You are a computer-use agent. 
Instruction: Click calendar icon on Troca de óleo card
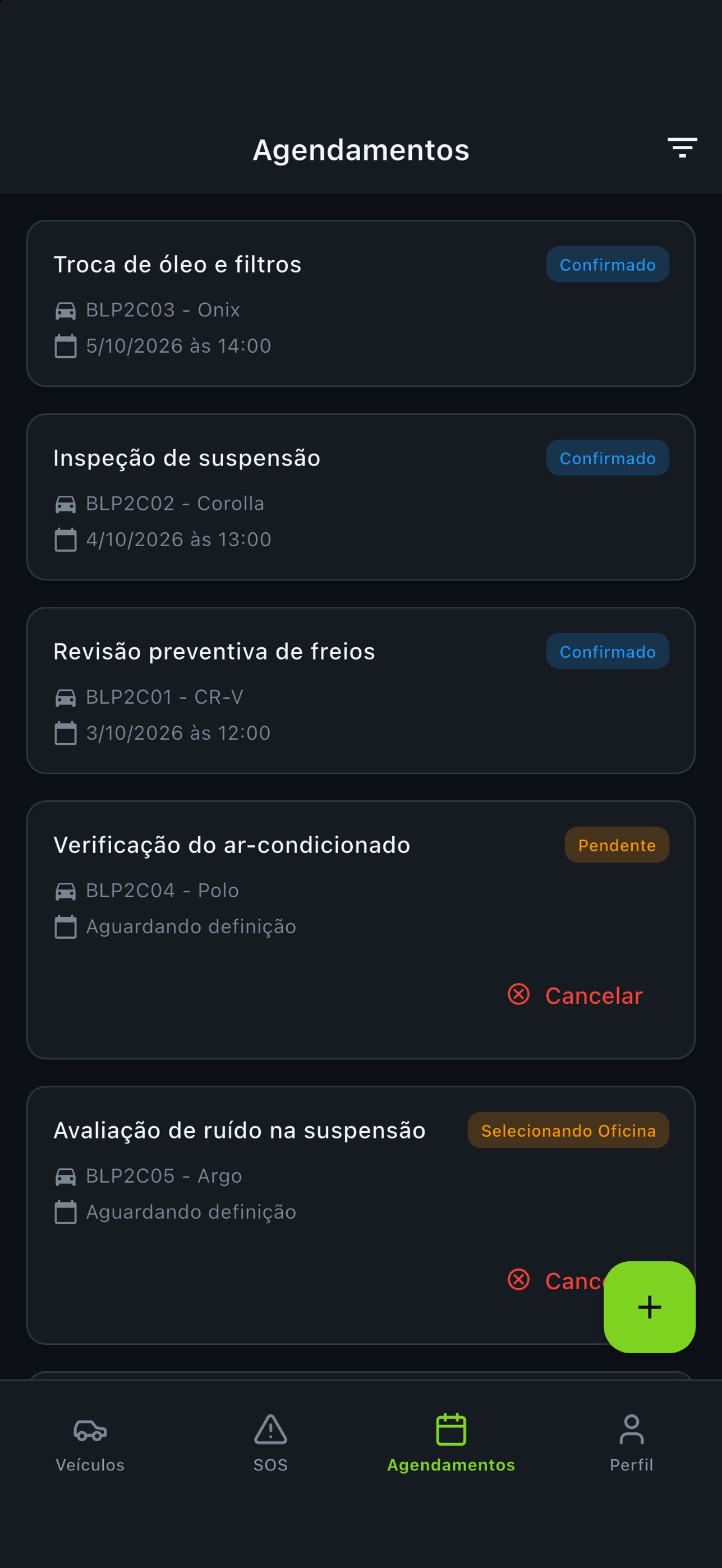[x=66, y=346]
